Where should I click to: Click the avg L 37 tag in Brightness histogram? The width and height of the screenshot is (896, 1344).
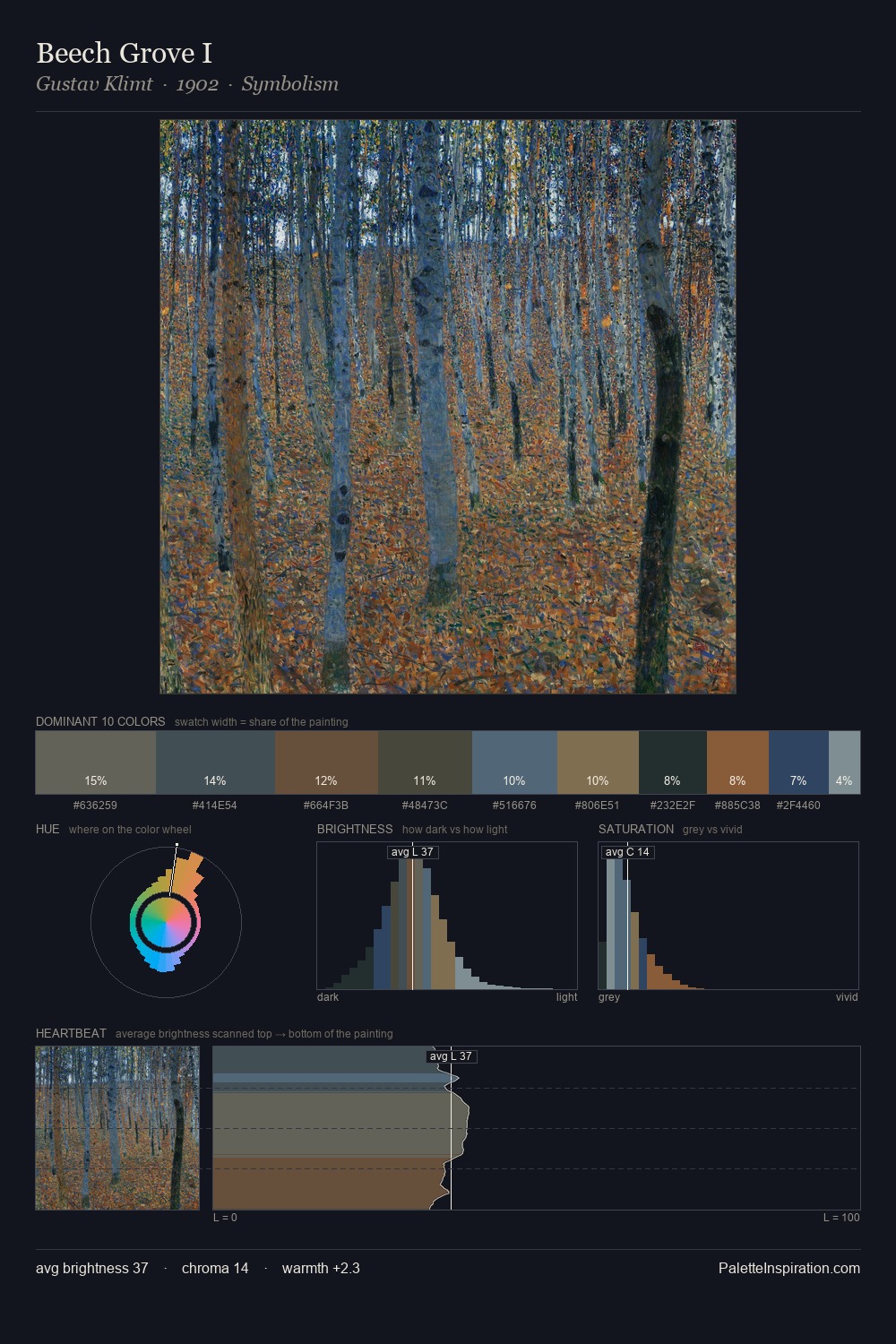click(412, 852)
